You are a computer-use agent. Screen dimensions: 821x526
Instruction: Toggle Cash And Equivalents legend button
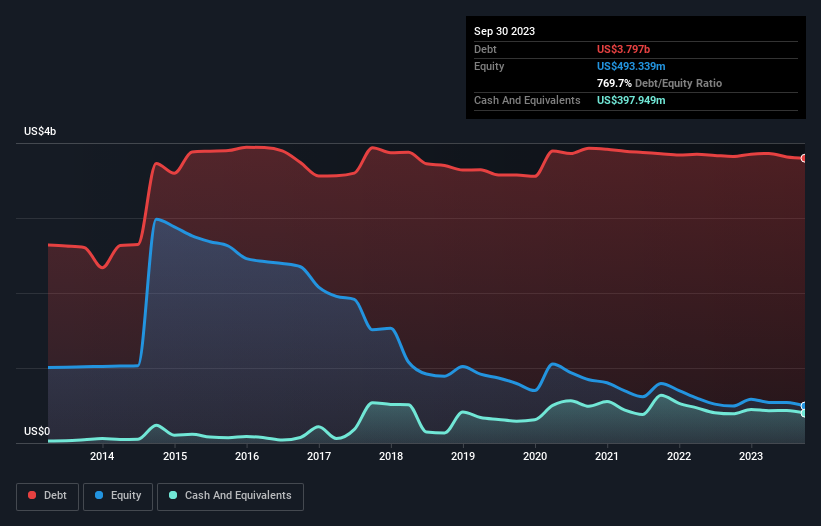coord(230,496)
